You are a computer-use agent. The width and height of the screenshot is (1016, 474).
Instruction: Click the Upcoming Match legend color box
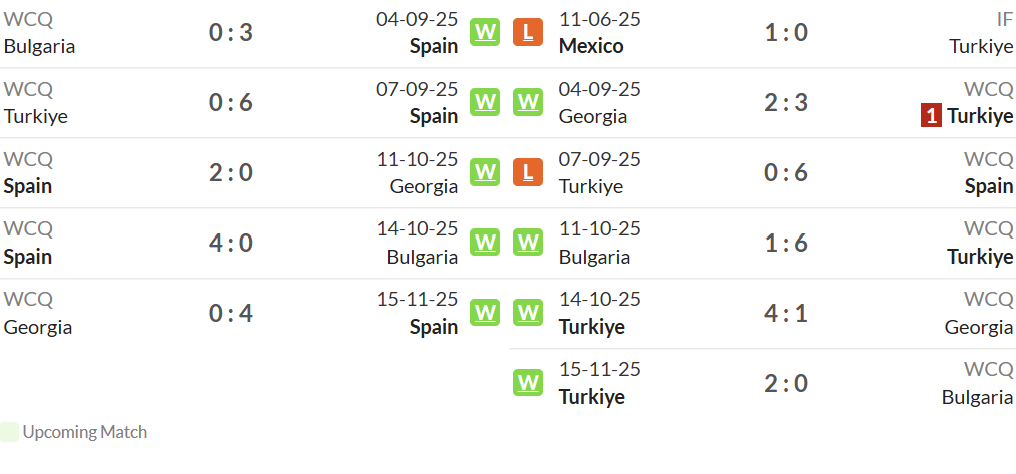[9, 432]
